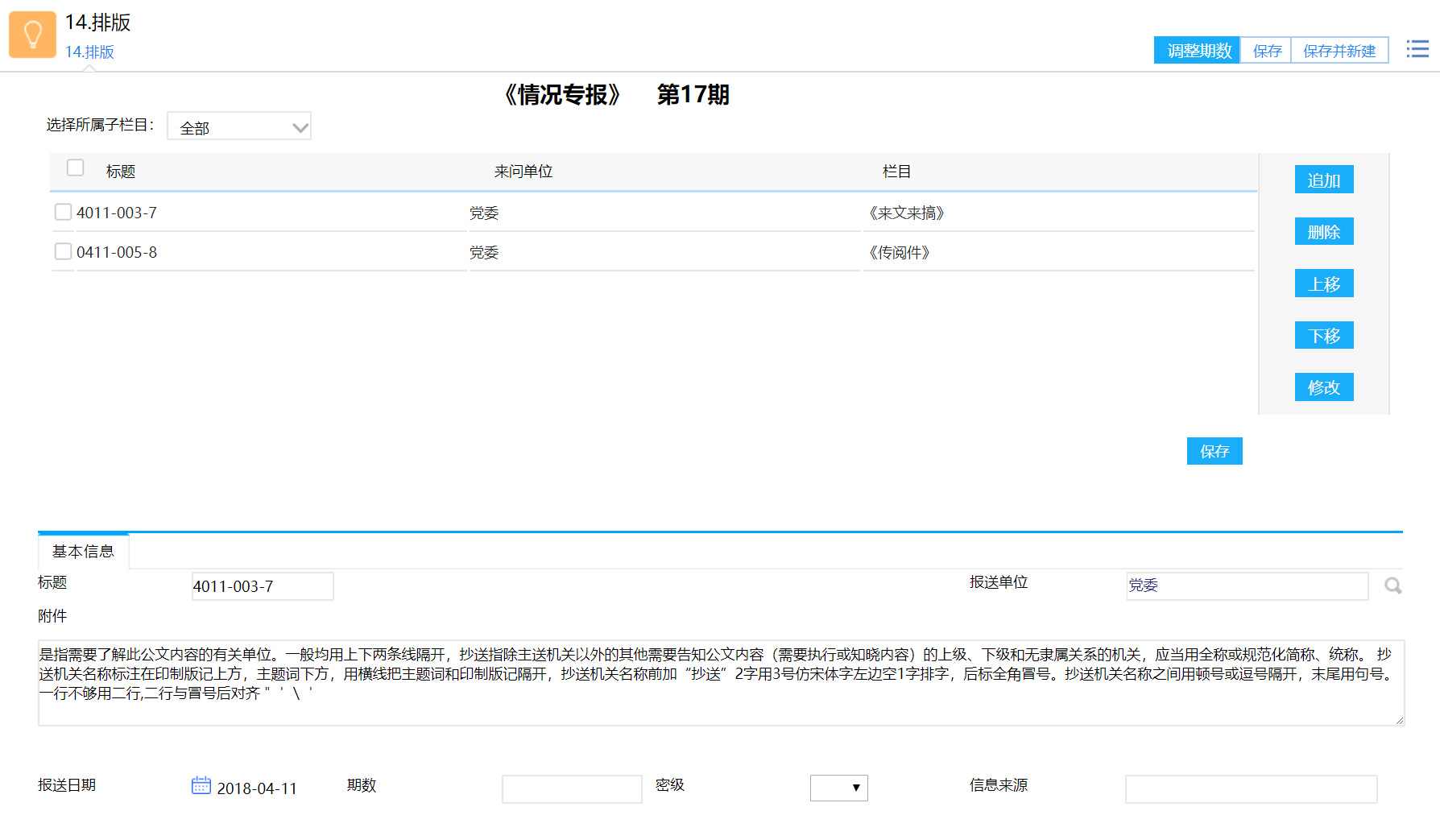Expand the 选择所属子栏目 dropdown showing 全部
1440x840 pixels.
(x=239, y=127)
